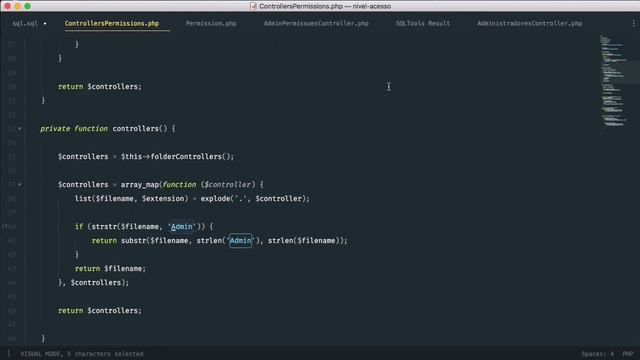Click the 'substr' function call
The image size is (640, 360).
[x=133, y=241]
